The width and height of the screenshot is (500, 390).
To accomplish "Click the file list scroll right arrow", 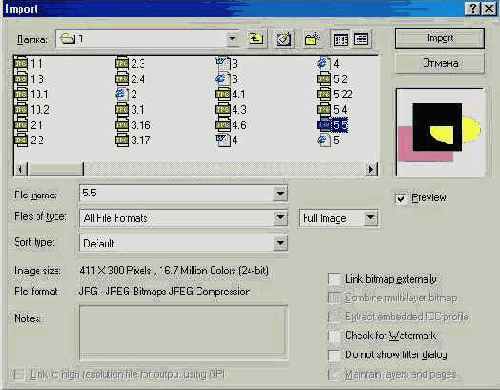I will click(371, 169).
